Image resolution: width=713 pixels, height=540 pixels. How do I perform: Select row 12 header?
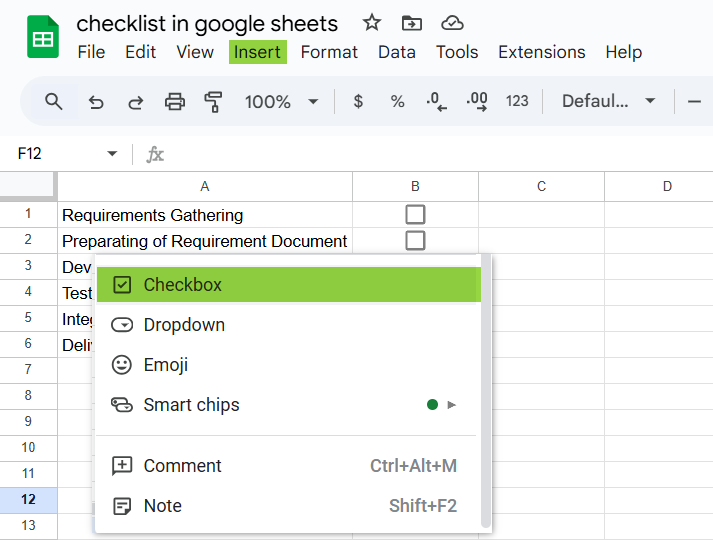point(28,500)
